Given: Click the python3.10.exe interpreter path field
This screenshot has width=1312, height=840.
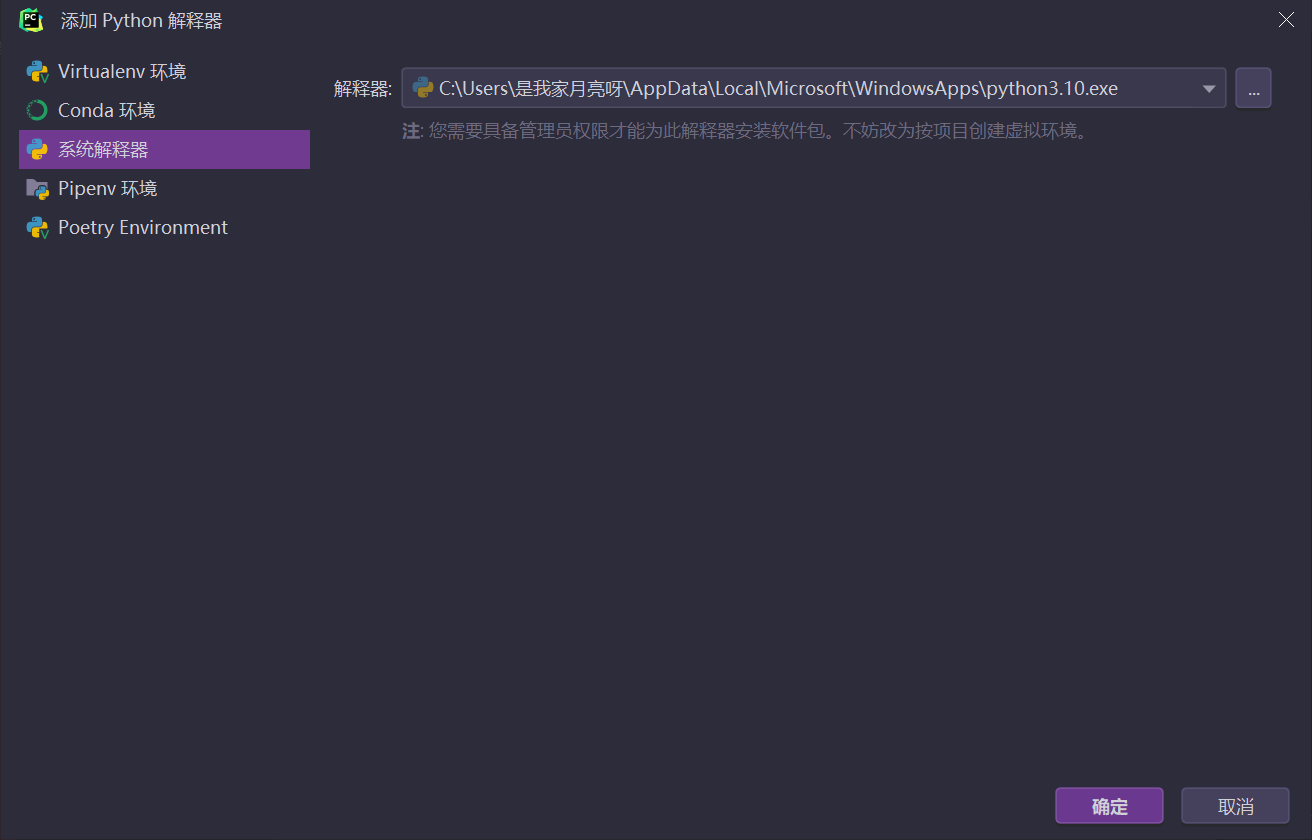Looking at the screenshot, I should click(x=814, y=88).
